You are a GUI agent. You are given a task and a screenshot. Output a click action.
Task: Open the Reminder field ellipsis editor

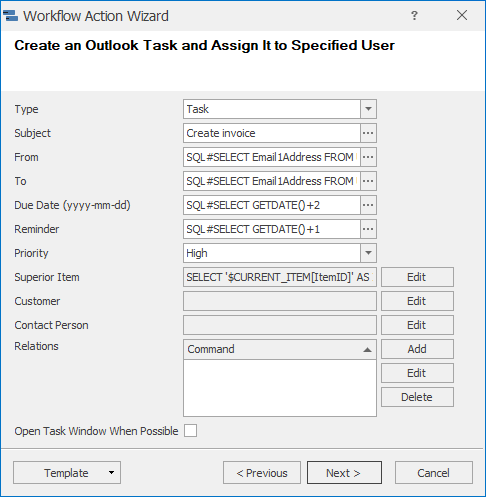coord(368,229)
